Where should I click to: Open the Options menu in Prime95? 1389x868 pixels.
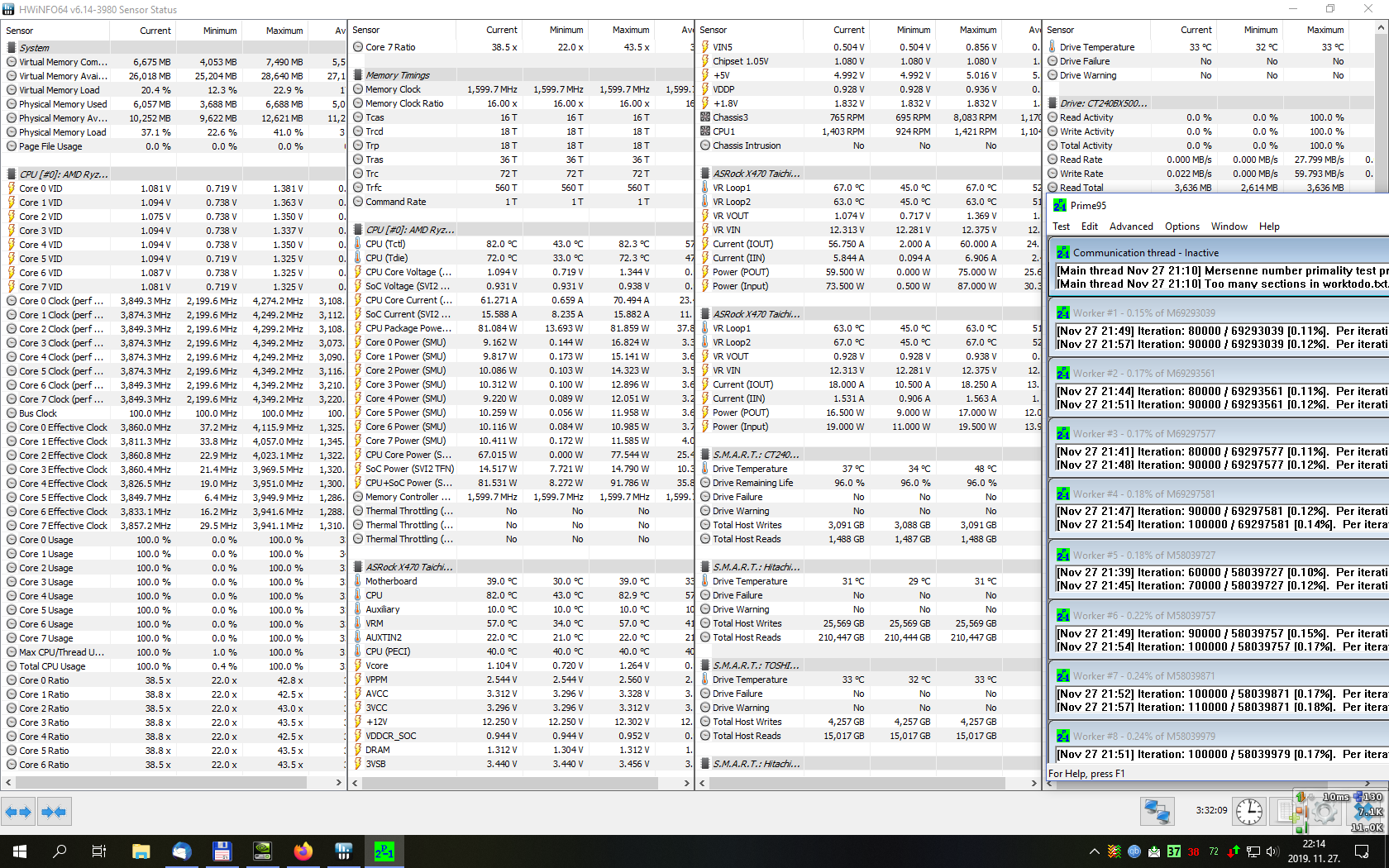pos(1182,227)
